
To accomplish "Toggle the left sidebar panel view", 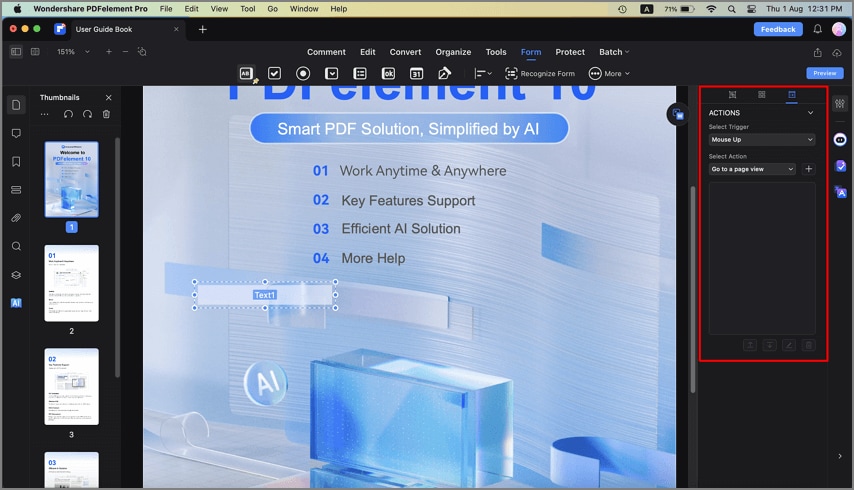I will tap(16, 52).
